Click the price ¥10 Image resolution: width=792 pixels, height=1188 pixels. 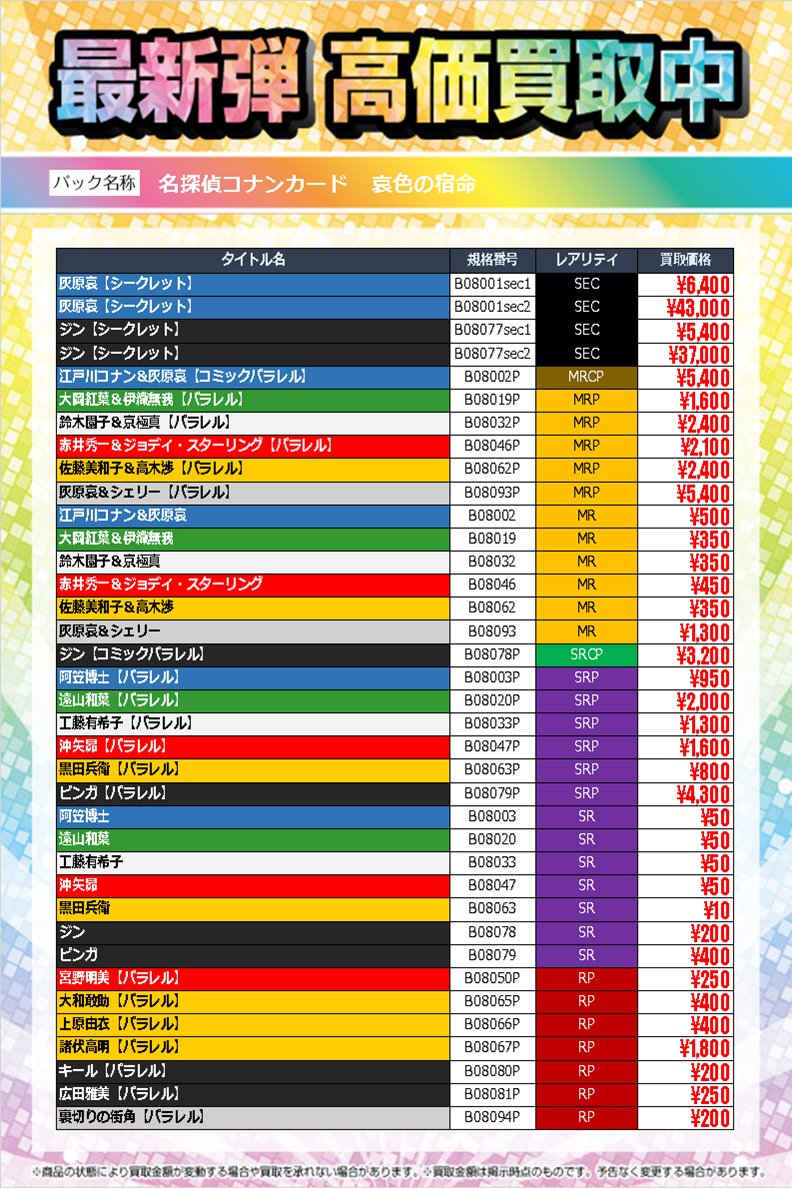coord(716,910)
